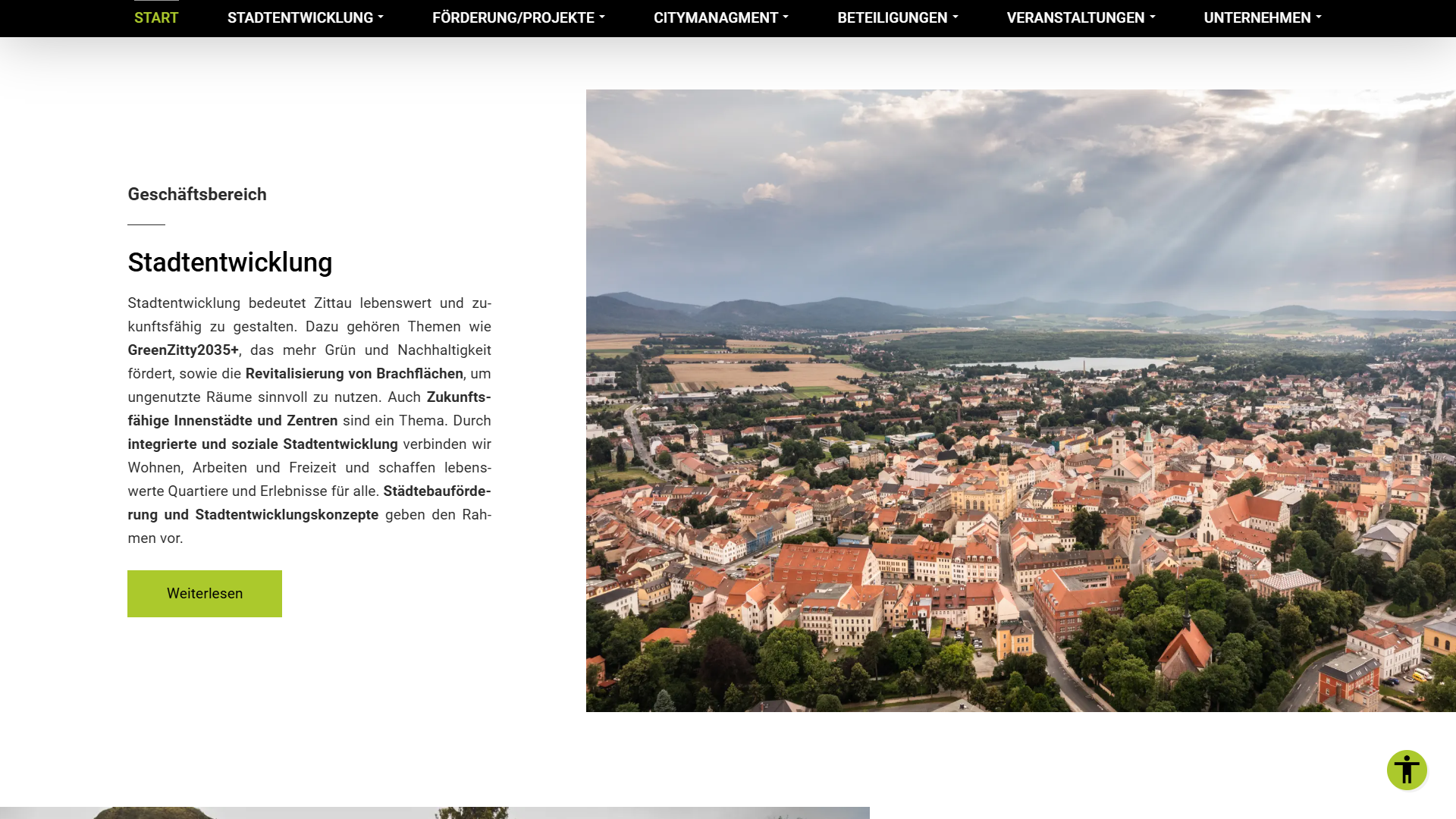Viewport: 1456px width, 819px height.
Task: Click the short divider line under Geschäftsbereich
Action: [x=146, y=224]
